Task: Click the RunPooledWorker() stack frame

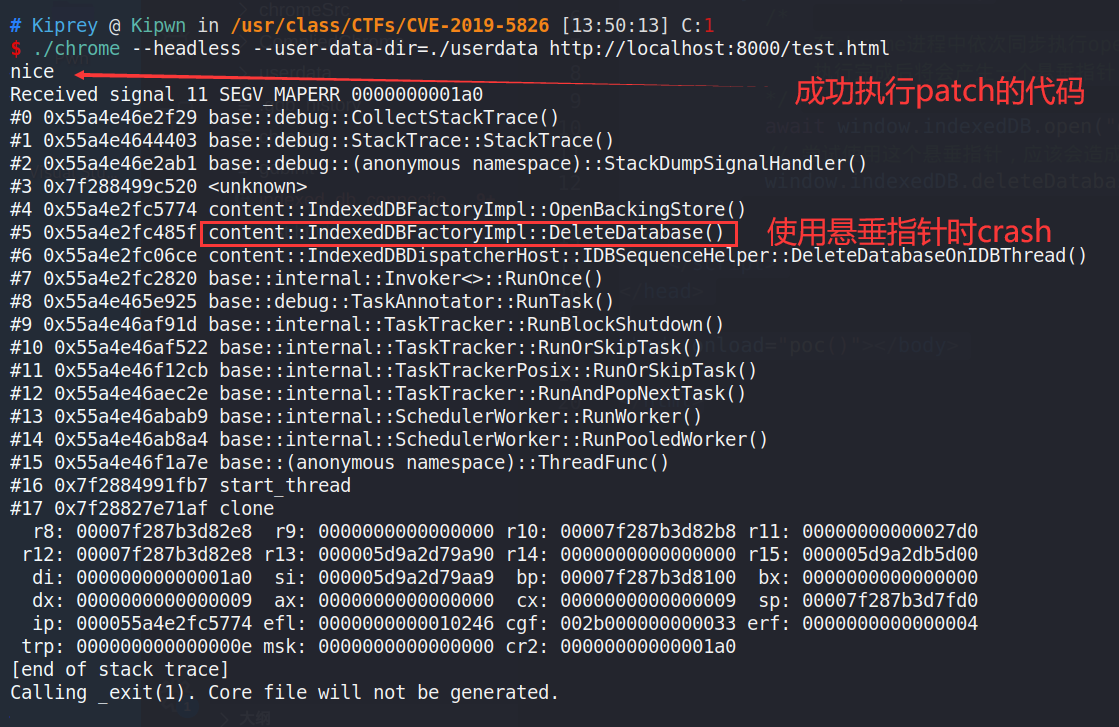Action: click(x=494, y=439)
